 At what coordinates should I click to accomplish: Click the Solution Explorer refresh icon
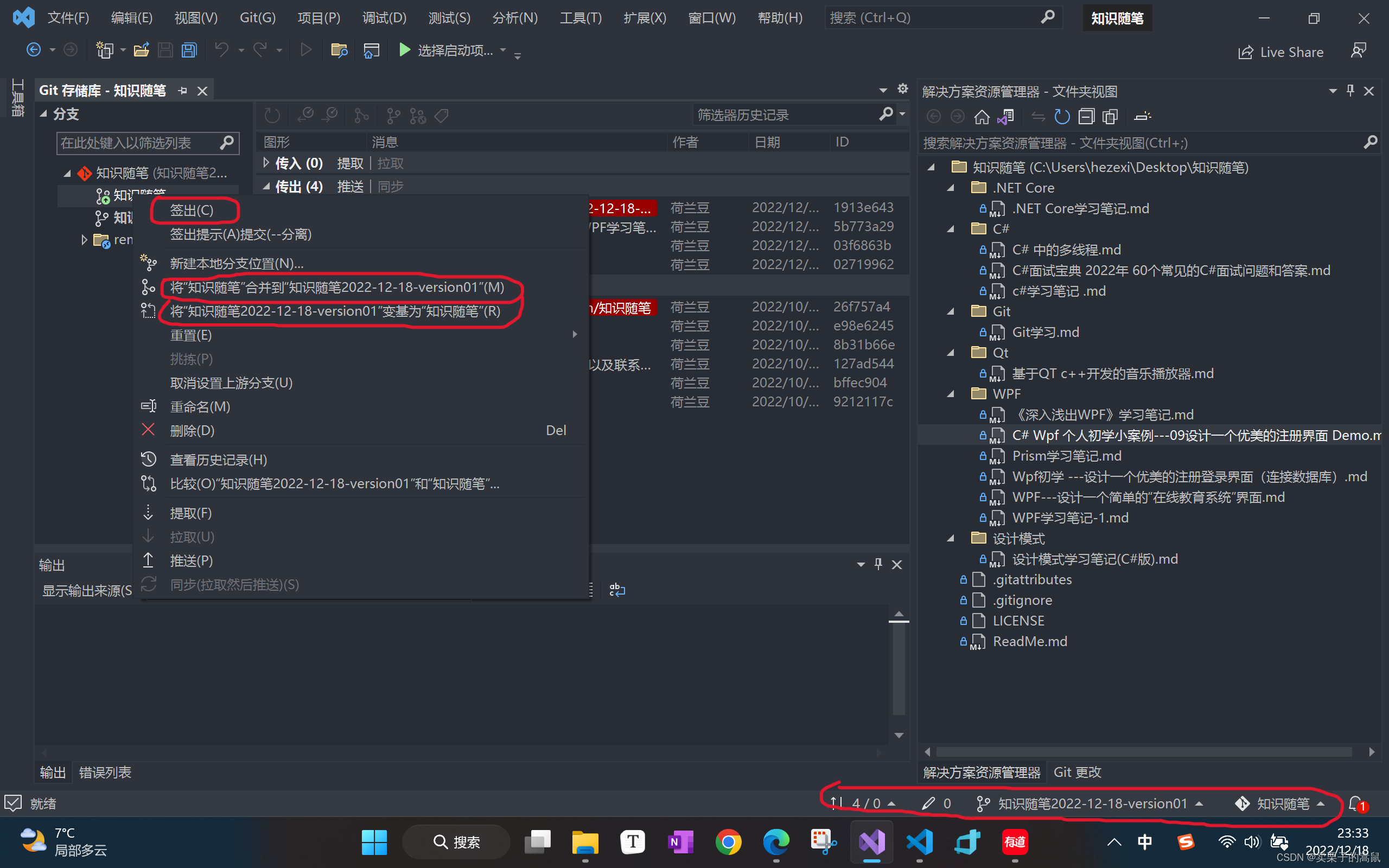coord(1062,117)
